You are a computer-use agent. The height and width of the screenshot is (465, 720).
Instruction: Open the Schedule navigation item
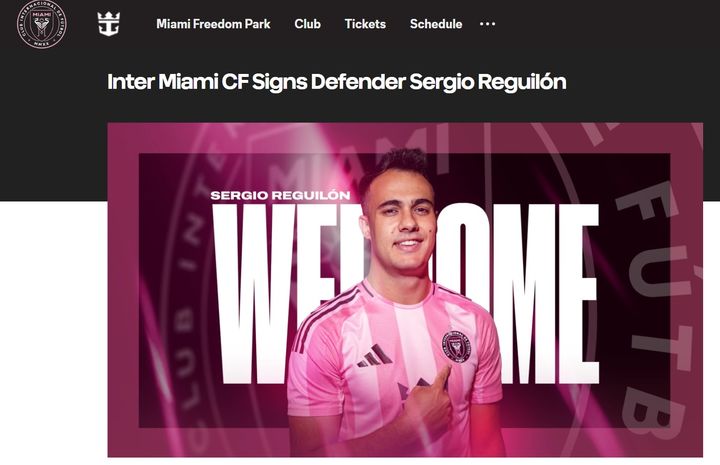(436, 24)
